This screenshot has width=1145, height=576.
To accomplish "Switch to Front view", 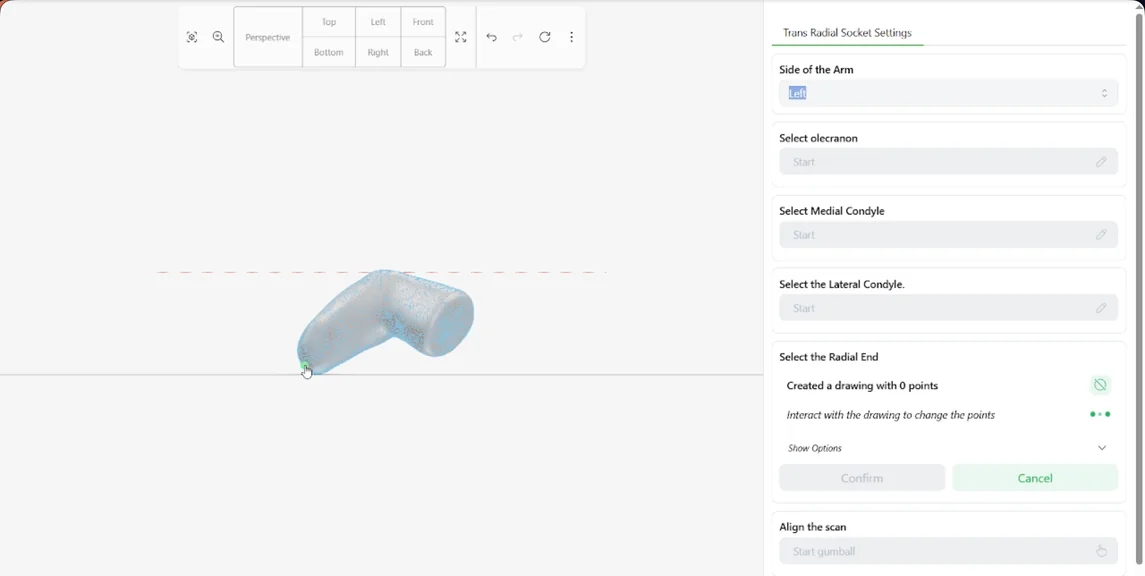I will pyautogui.click(x=423, y=22).
